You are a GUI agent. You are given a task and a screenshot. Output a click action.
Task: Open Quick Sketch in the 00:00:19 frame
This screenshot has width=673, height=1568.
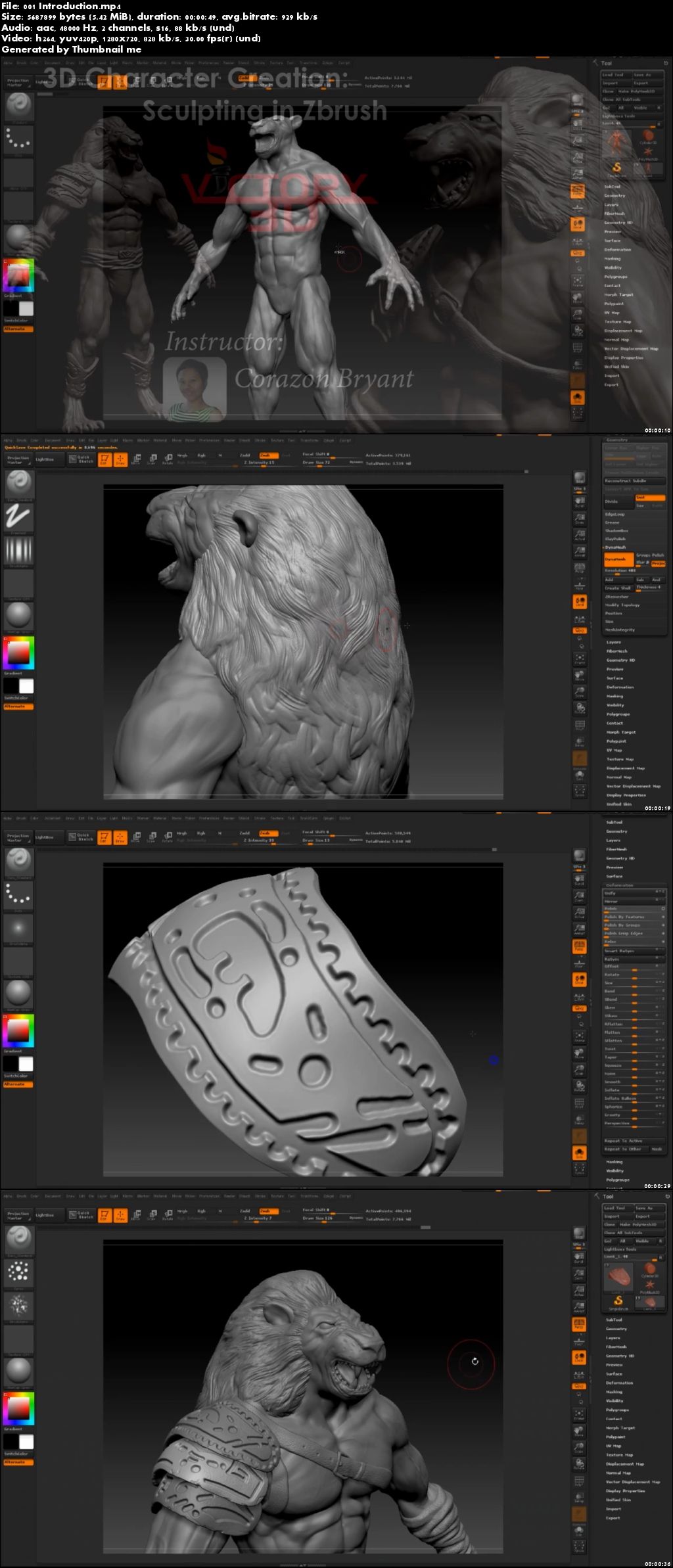pyautogui.click(x=81, y=459)
